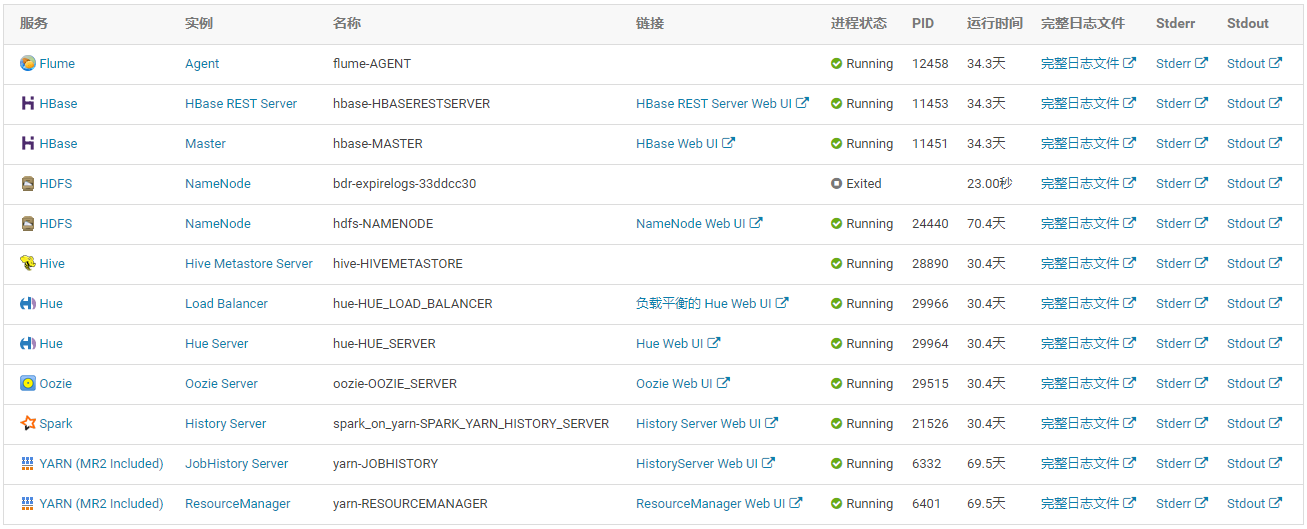
Task: Open Stdout for hue-HUE_LOAD_BALANCER
Action: coord(1254,303)
